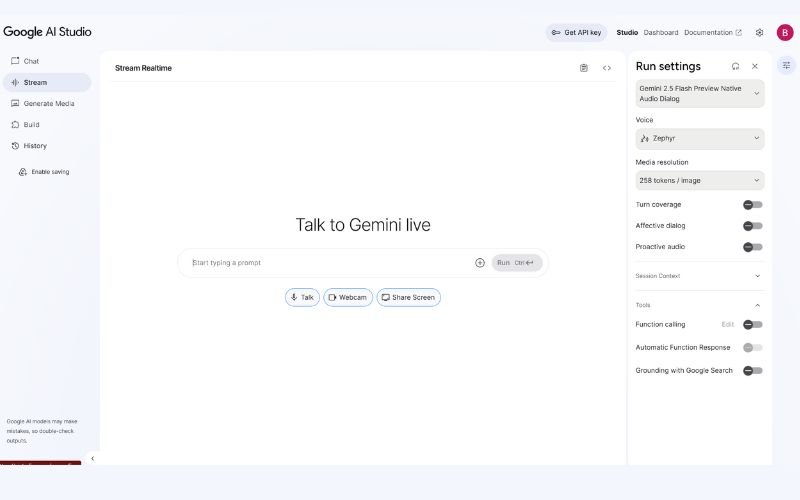
Task: Enable the Turn coverage toggle
Action: [x=753, y=205]
